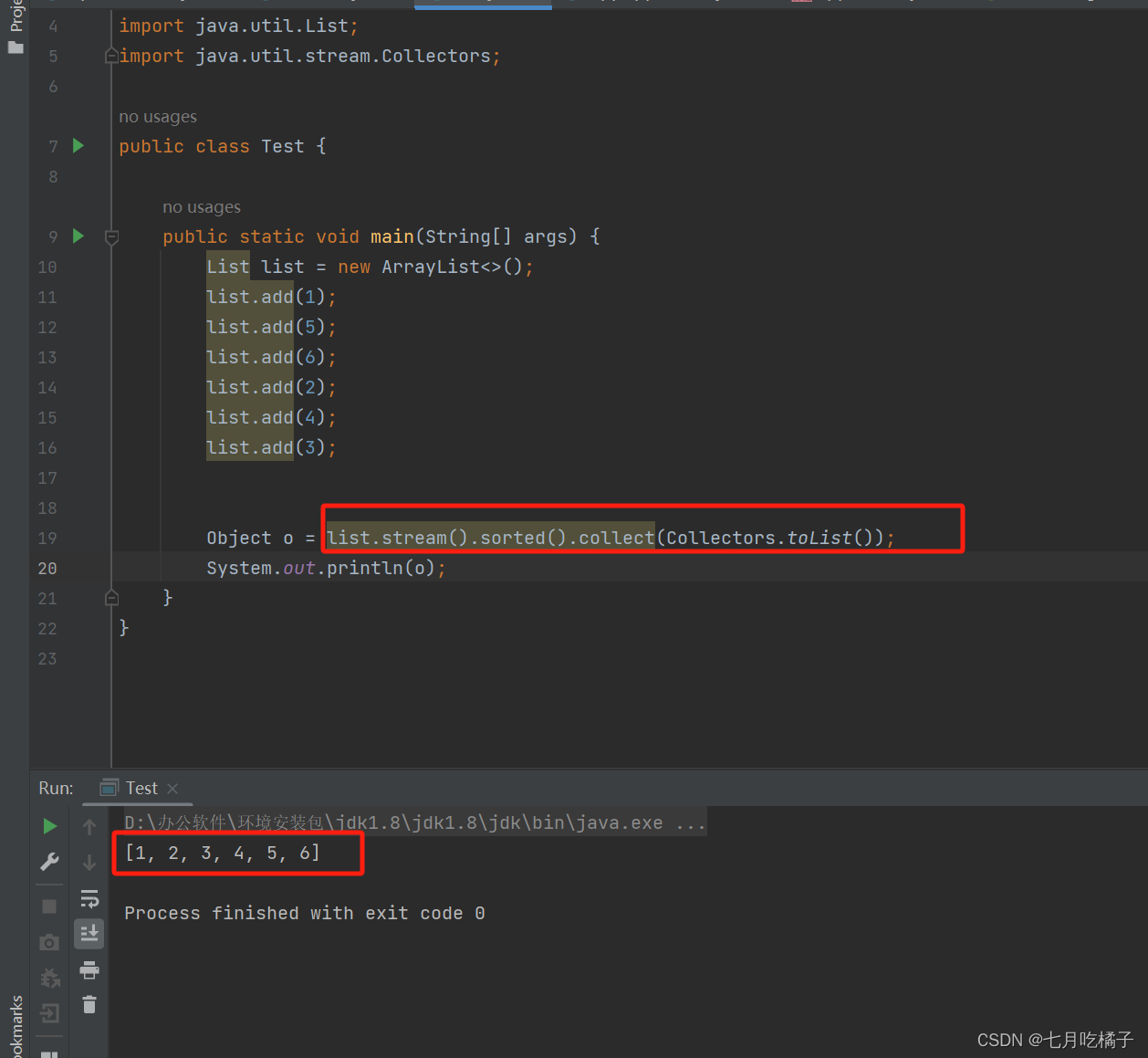Collapse the main method fold marker at line 9
The image size is (1148, 1058).
point(112,236)
